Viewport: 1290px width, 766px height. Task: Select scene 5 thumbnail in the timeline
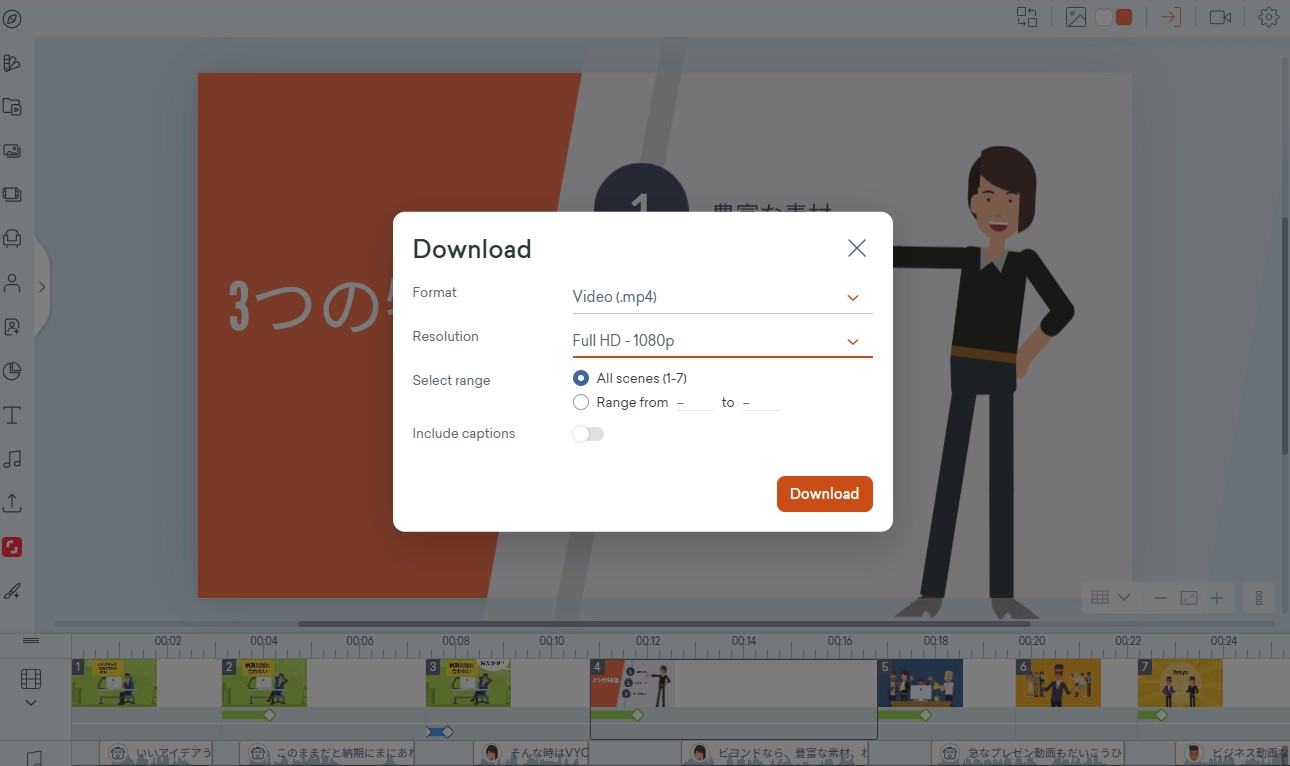point(920,683)
